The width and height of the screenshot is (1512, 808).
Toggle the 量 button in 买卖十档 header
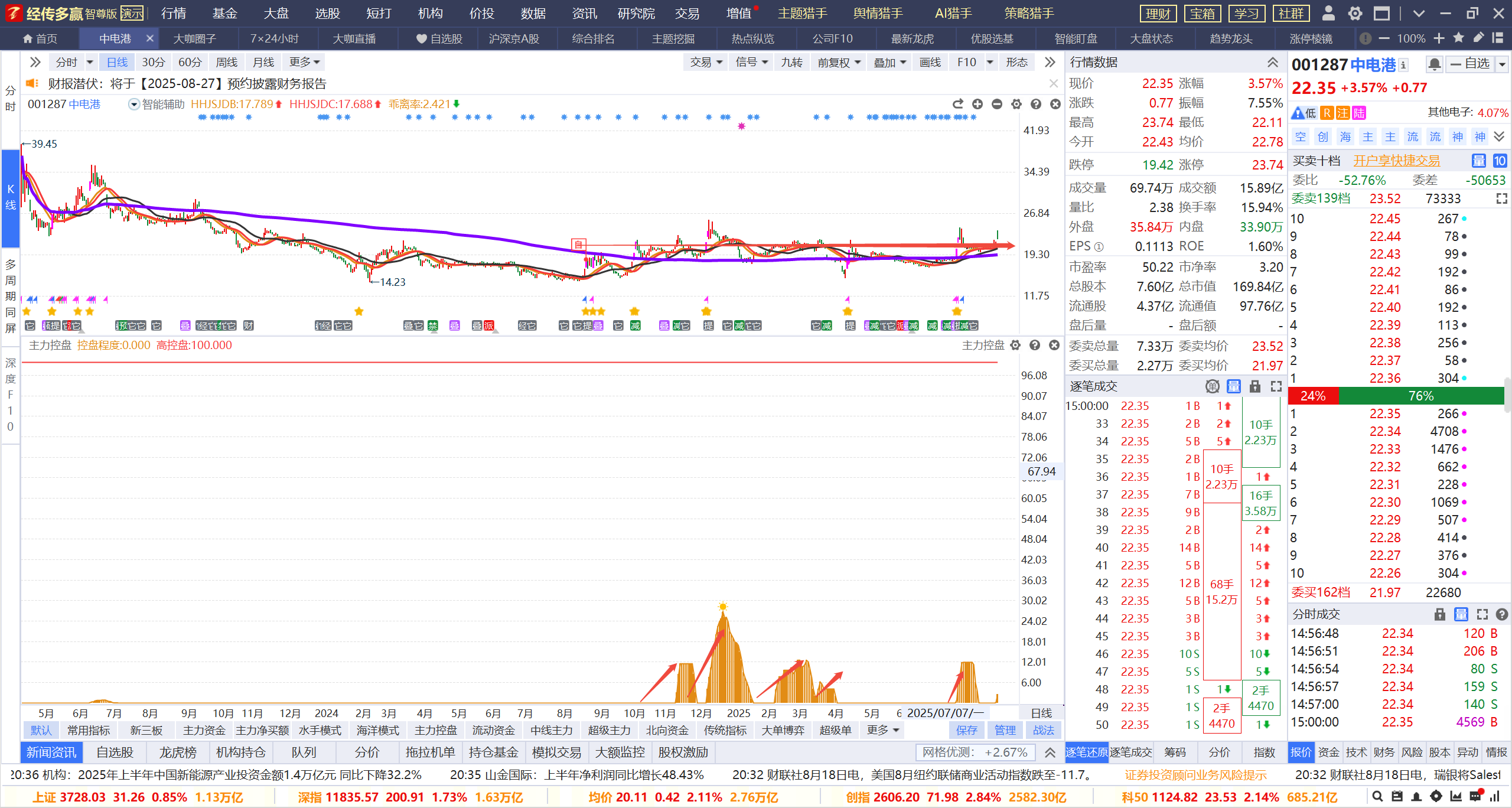coord(1479,161)
